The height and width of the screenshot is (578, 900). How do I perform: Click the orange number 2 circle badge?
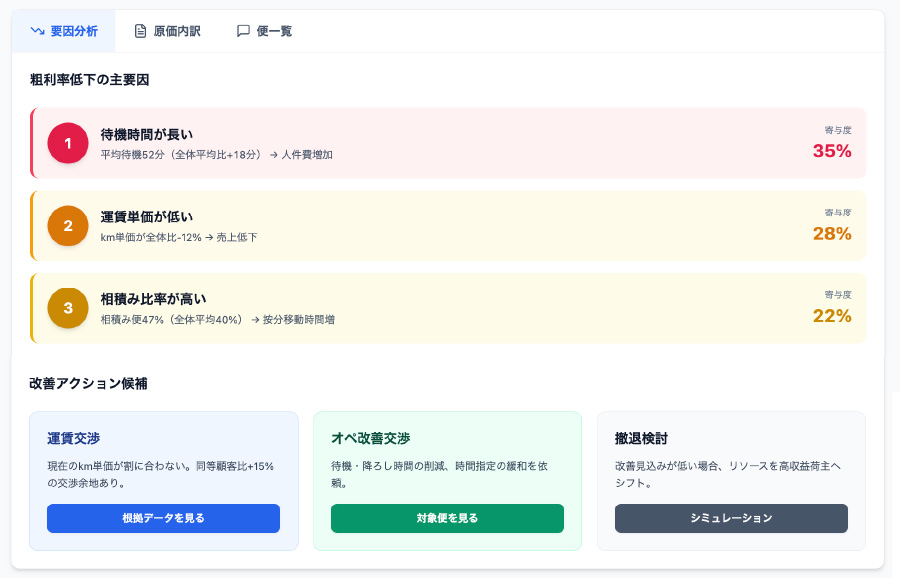point(68,226)
